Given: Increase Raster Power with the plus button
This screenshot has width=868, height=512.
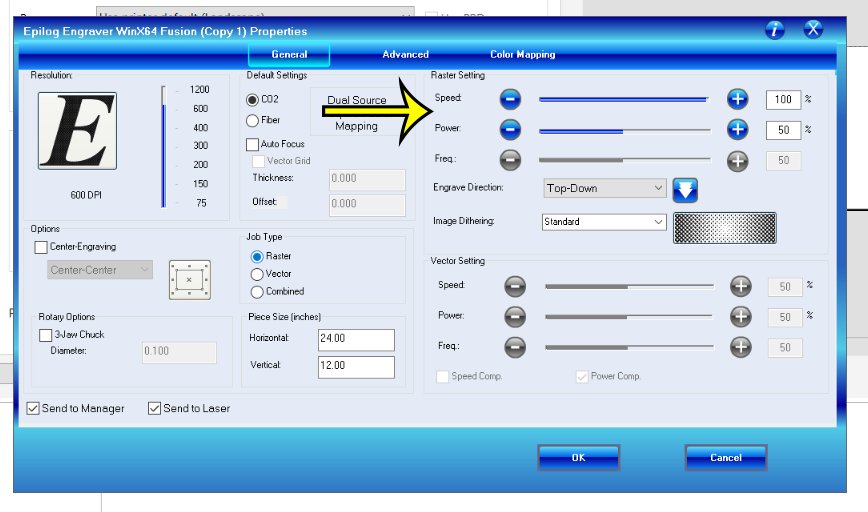Looking at the screenshot, I should [x=737, y=130].
